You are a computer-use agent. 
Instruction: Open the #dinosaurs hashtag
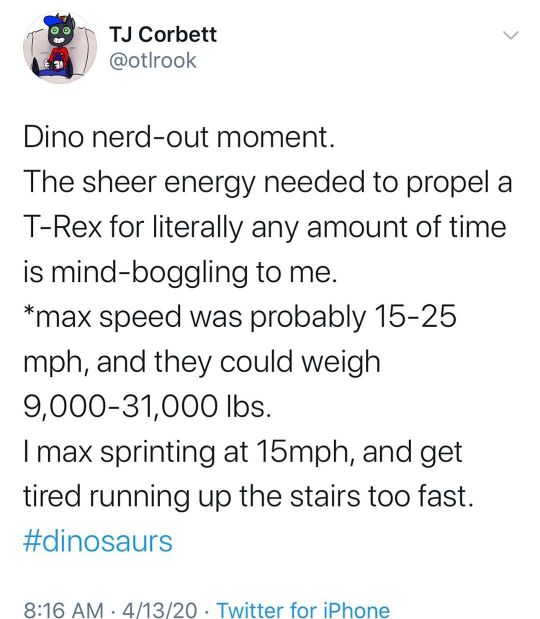pyautogui.click(x=98, y=541)
